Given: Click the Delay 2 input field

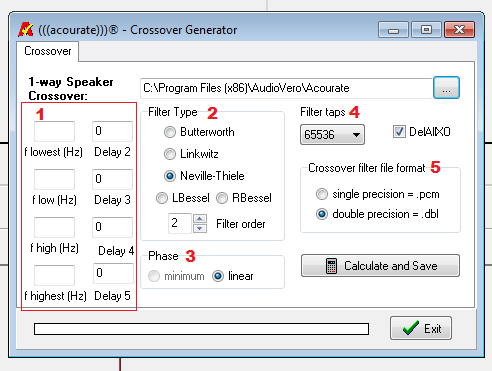Looking at the screenshot, I should click(112, 131).
